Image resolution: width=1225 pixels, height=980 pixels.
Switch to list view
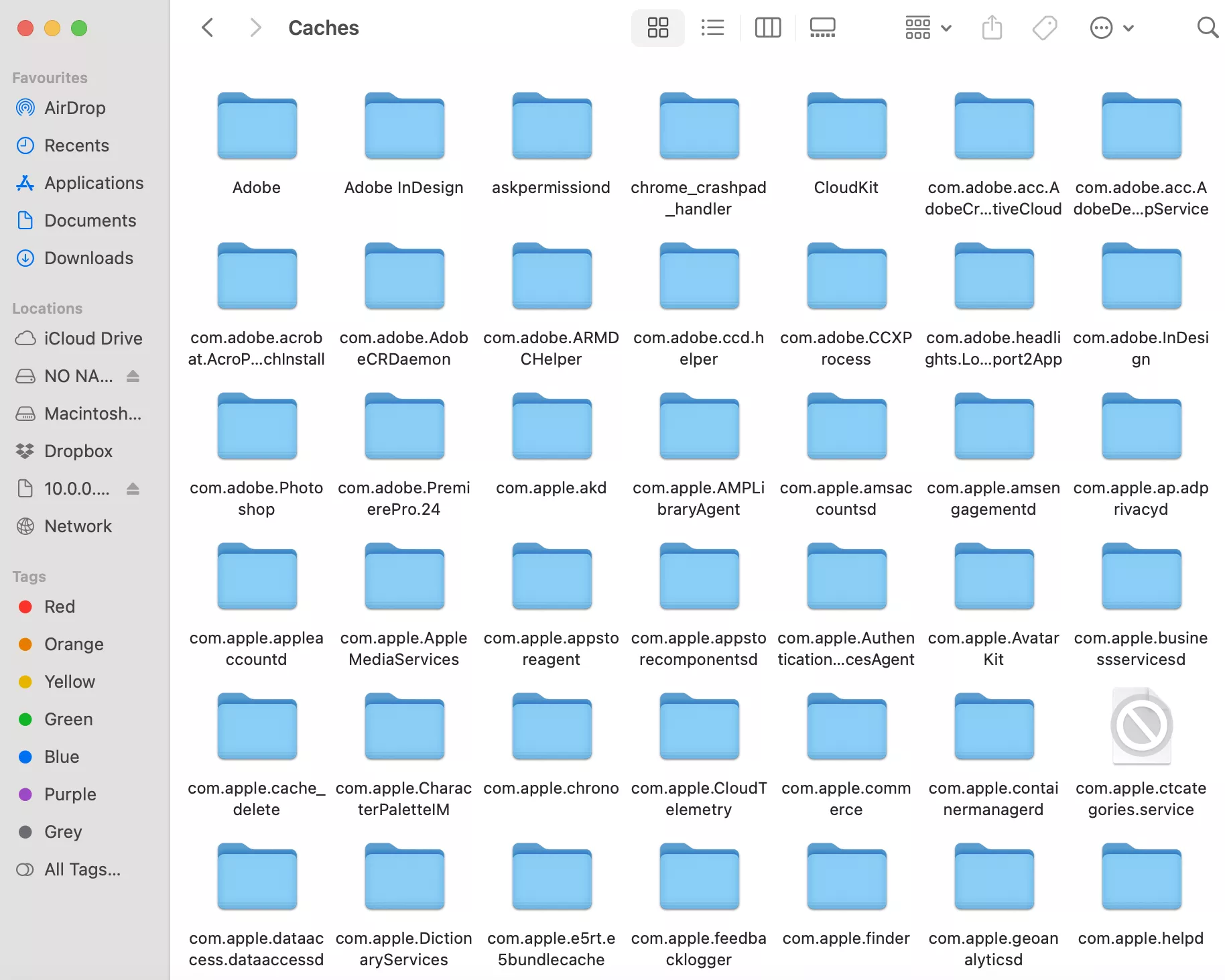(712, 27)
